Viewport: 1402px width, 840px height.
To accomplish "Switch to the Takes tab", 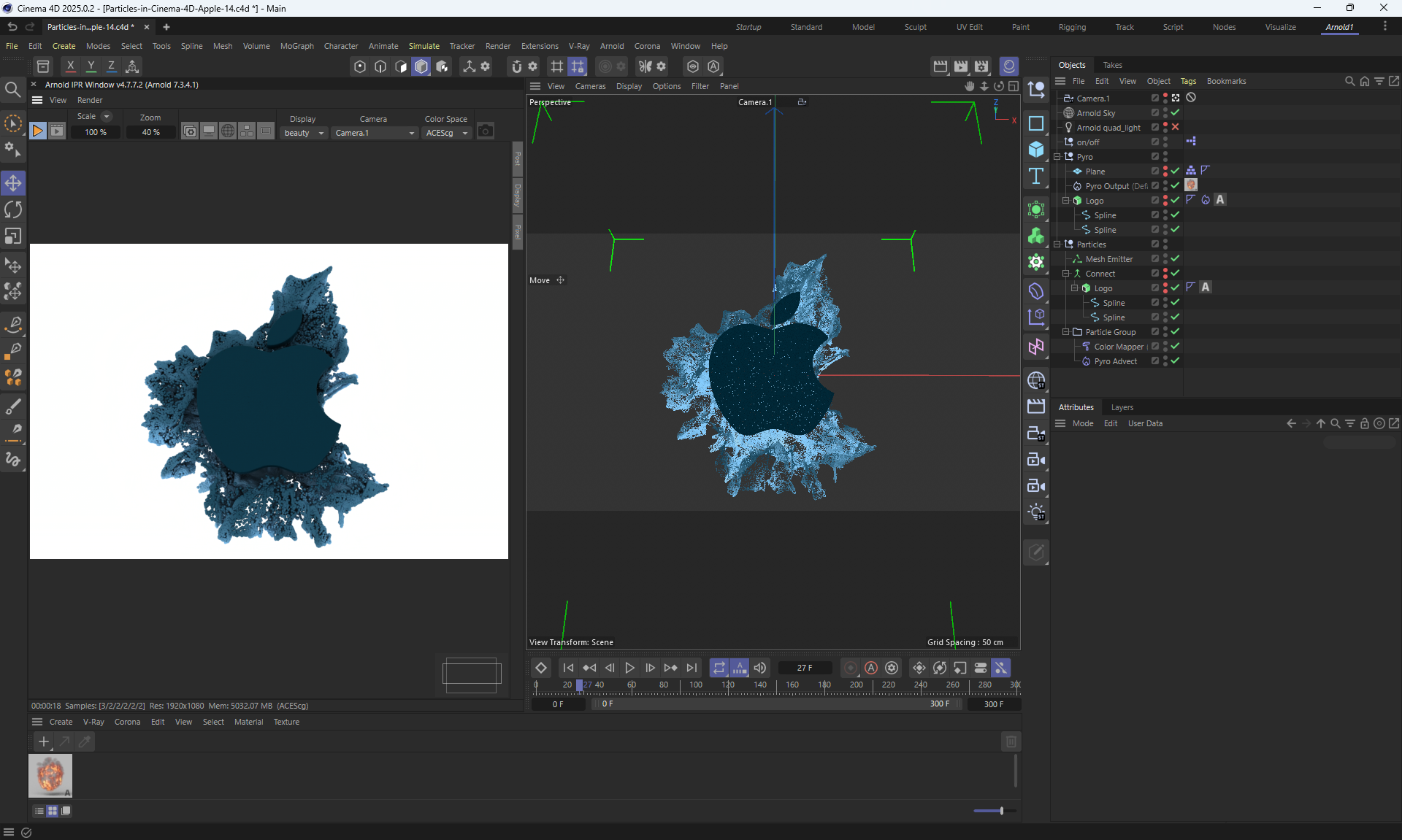I will coord(1112,65).
